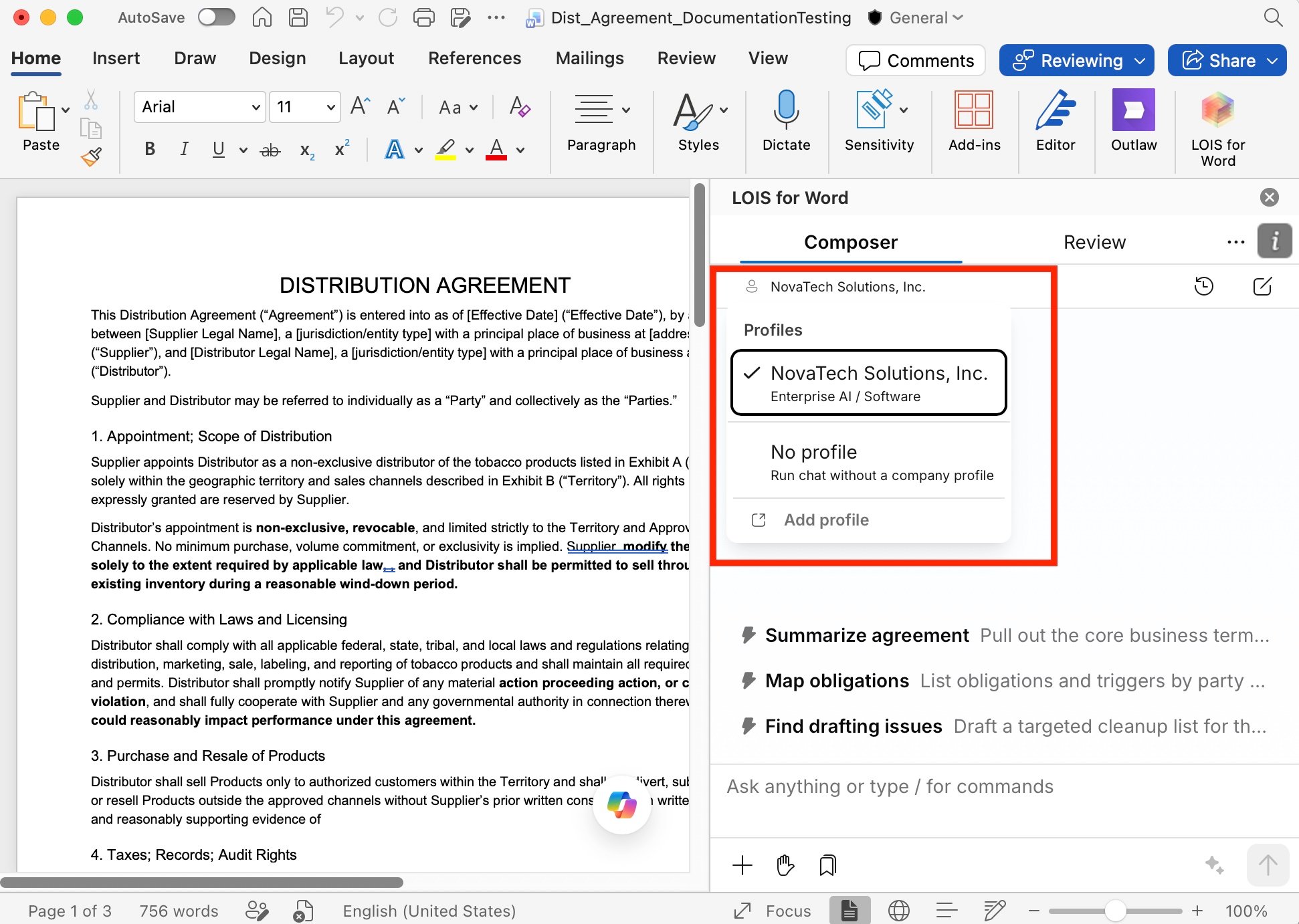1299x924 pixels.
Task: Toggle Focus mode in status bar
Action: coord(773,911)
